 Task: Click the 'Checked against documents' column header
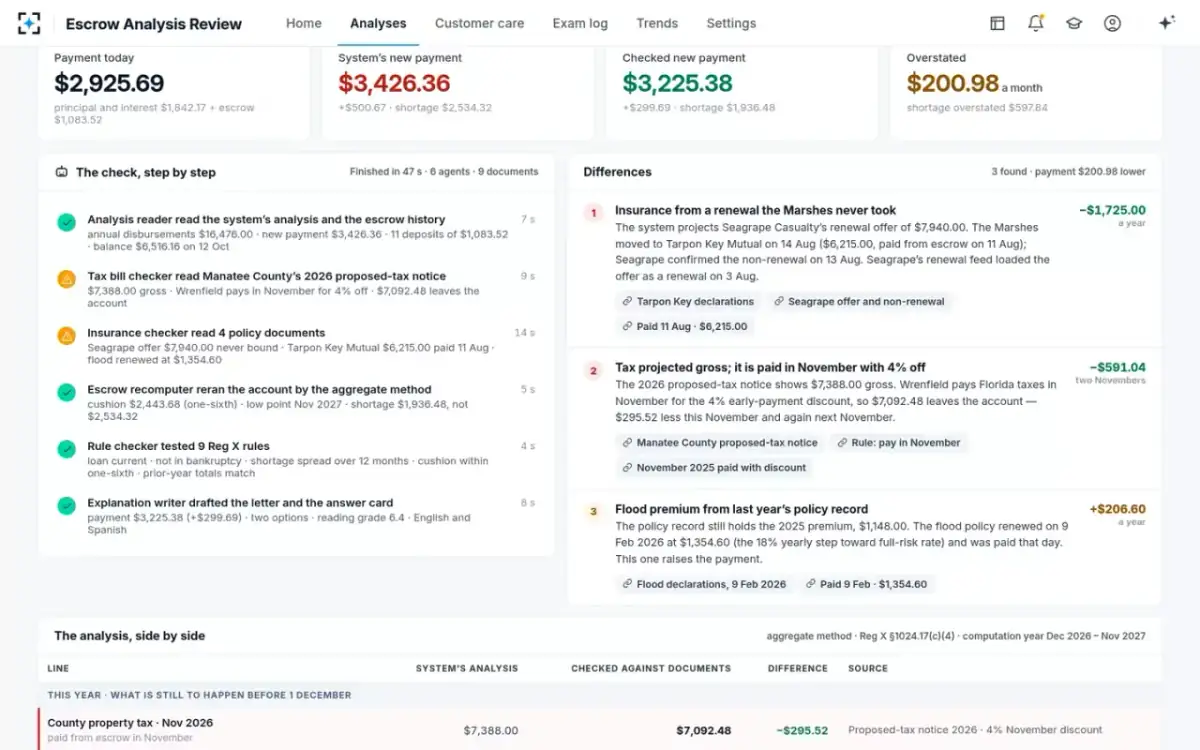(651, 668)
